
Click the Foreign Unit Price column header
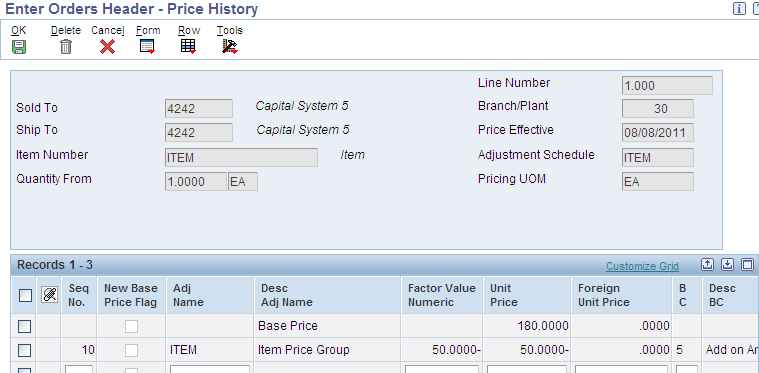622,295
